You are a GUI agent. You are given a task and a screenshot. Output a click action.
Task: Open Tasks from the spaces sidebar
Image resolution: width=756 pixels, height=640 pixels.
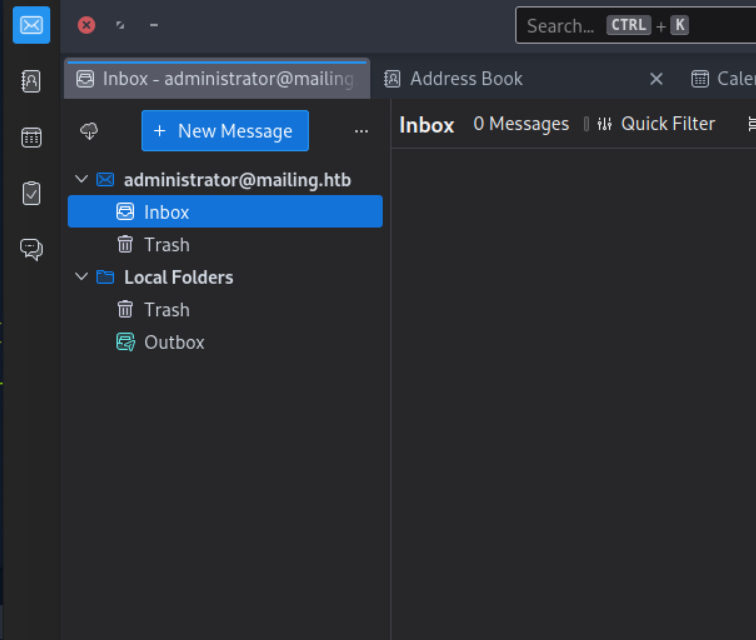[x=31, y=193]
